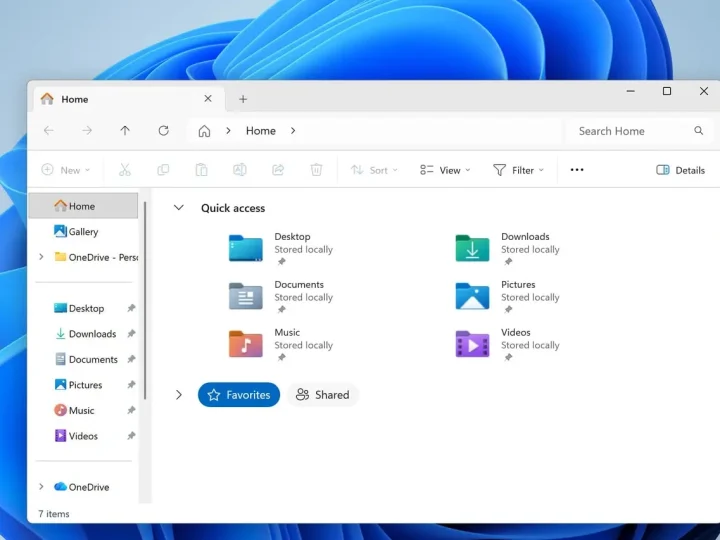The image size is (720, 540).
Task: Minimize the File Explorer window
Action: [x=631, y=91]
